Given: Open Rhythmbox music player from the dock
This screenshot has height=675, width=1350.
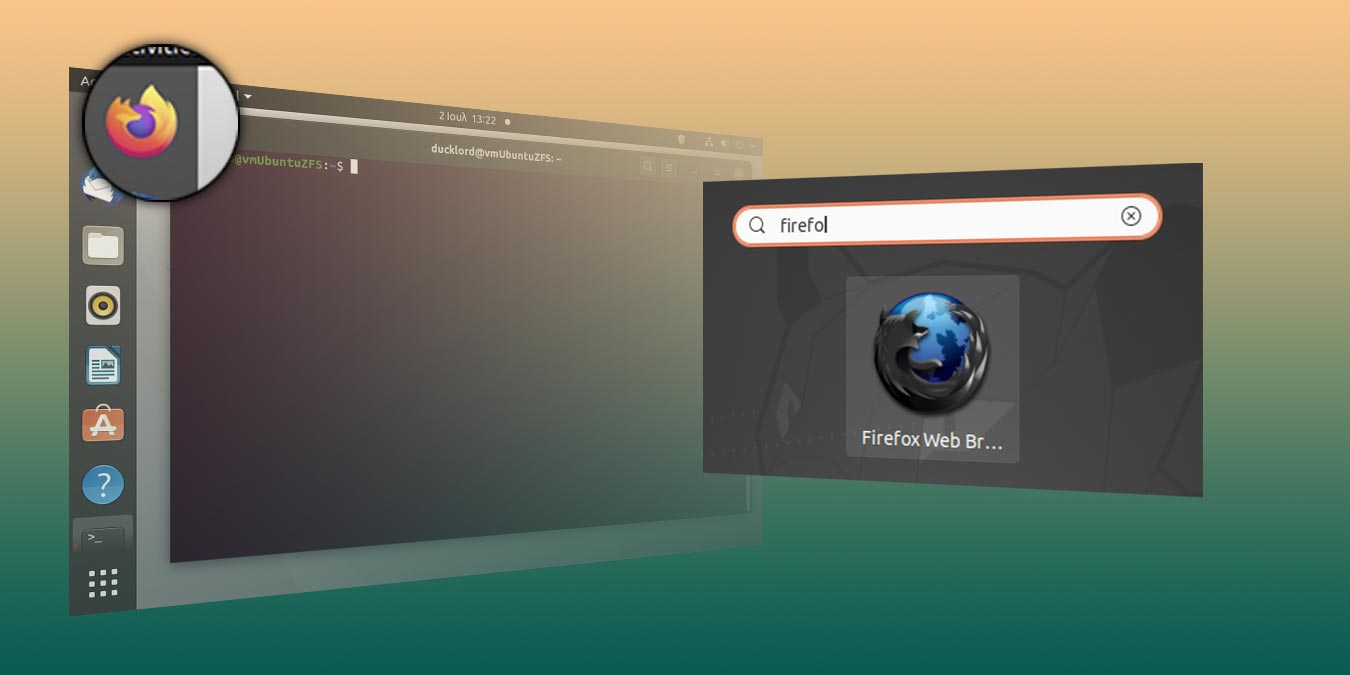Looking at the screenshot, I should pos(103,305).
